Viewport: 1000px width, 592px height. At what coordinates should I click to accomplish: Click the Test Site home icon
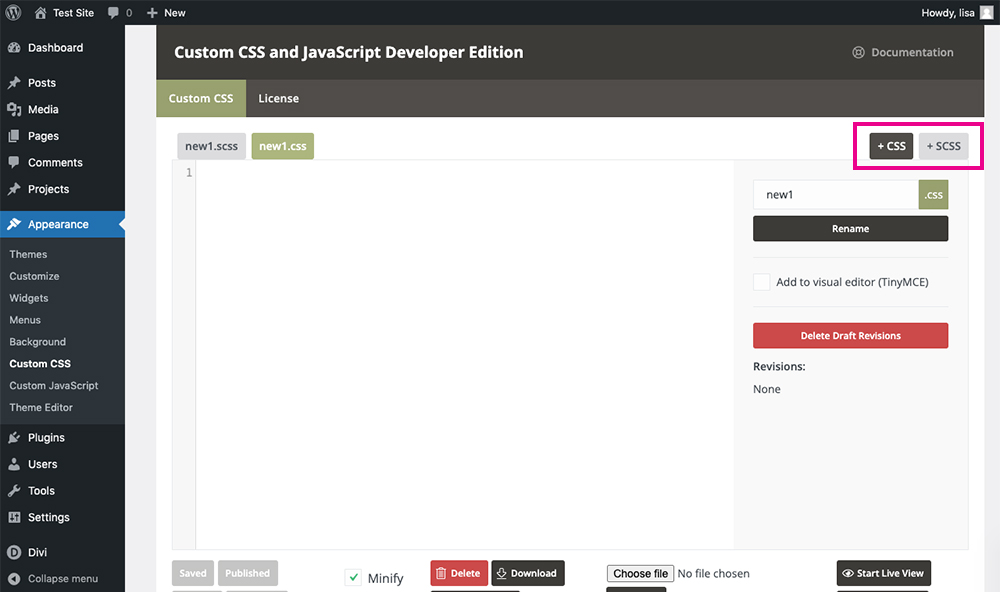40,13
